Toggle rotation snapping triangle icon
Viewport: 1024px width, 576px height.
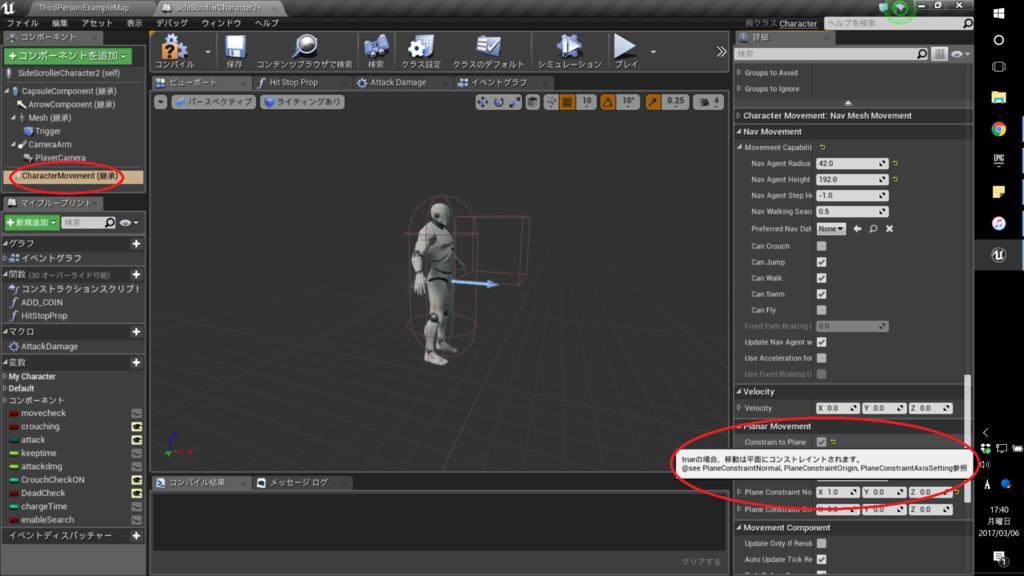tap(607, 102)
